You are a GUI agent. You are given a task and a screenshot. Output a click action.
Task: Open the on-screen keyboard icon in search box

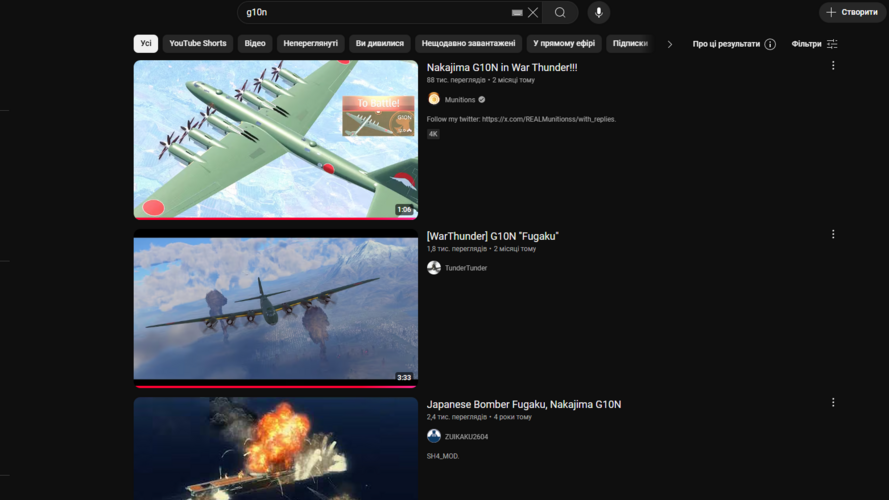pyautogui.click(x=517, y=12)
